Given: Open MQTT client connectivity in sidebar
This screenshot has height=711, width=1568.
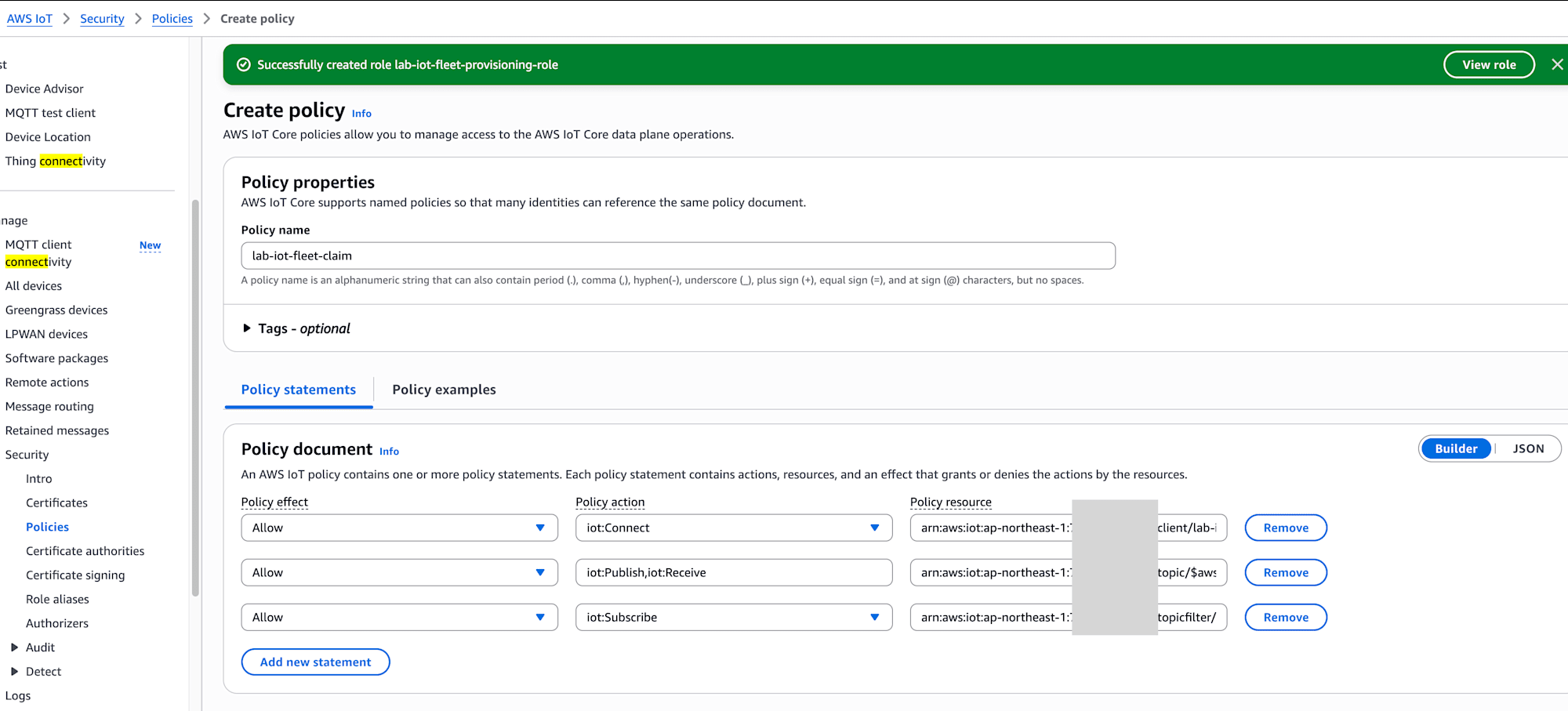Looking at the screenshot, I should [x=38, y=253].
